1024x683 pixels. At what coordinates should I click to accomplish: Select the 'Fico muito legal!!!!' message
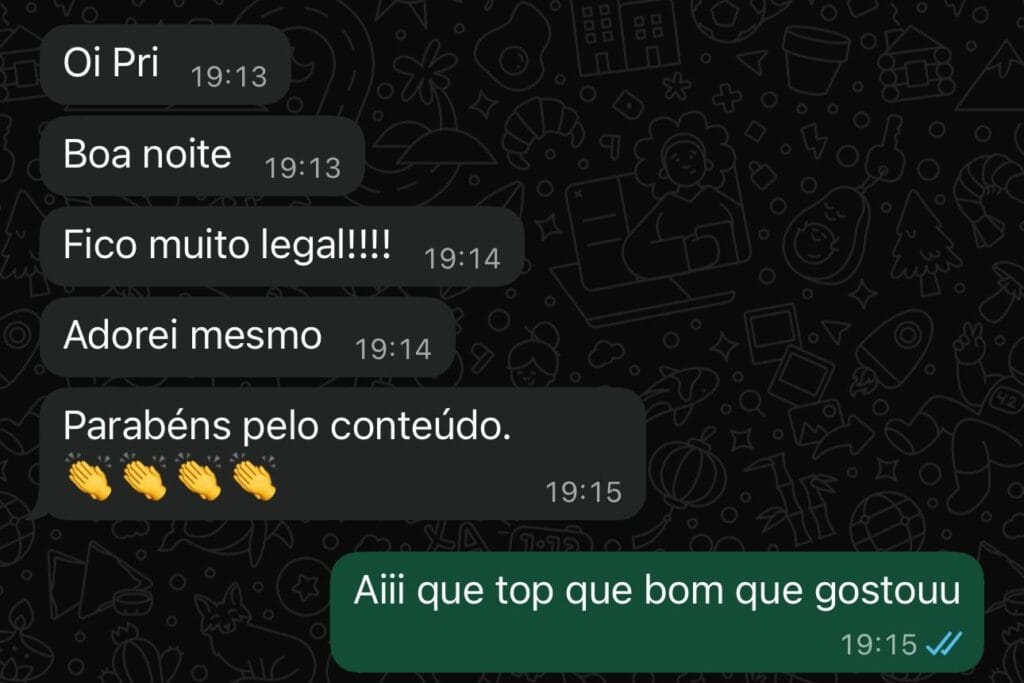click(x=282, y=247)
